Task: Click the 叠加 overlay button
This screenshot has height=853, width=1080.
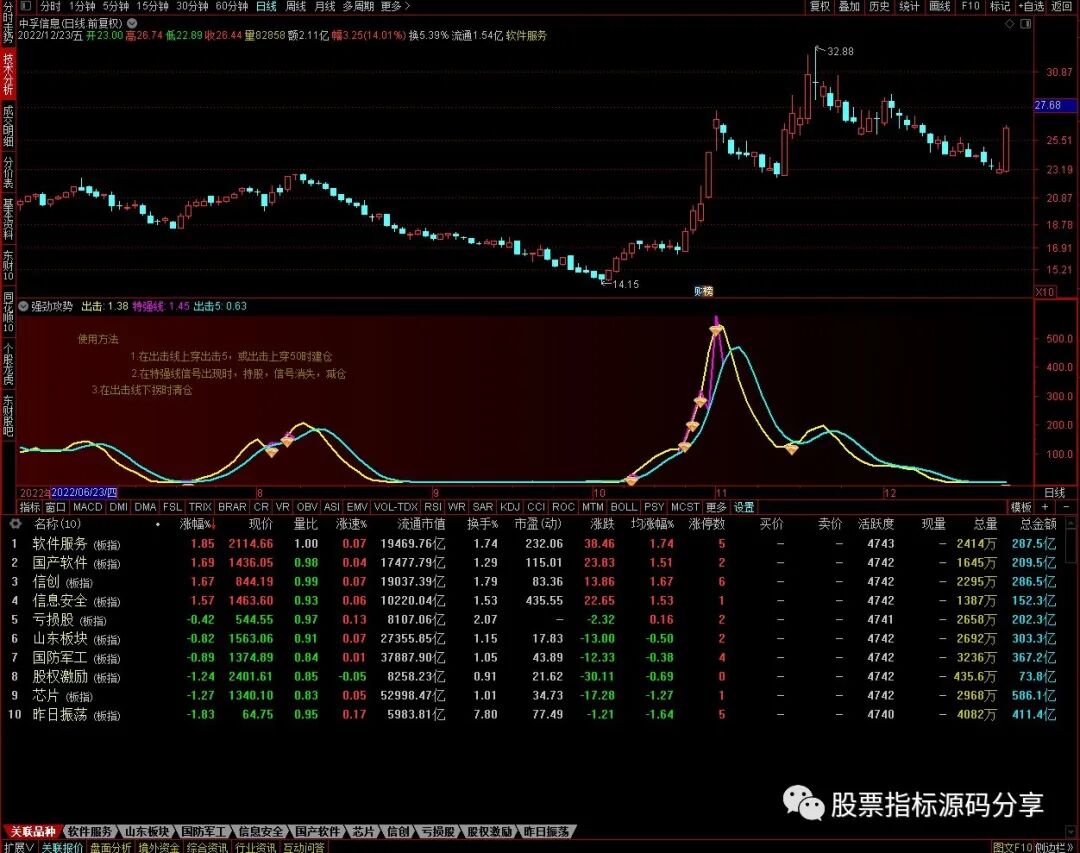Action: (x=849, y=6)
